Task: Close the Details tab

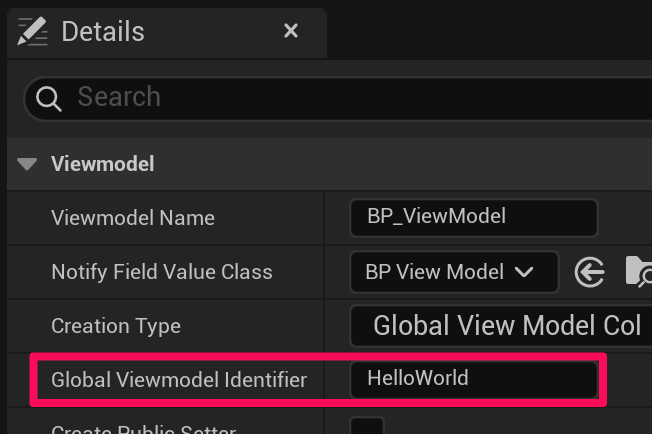Action: point(291,31)
